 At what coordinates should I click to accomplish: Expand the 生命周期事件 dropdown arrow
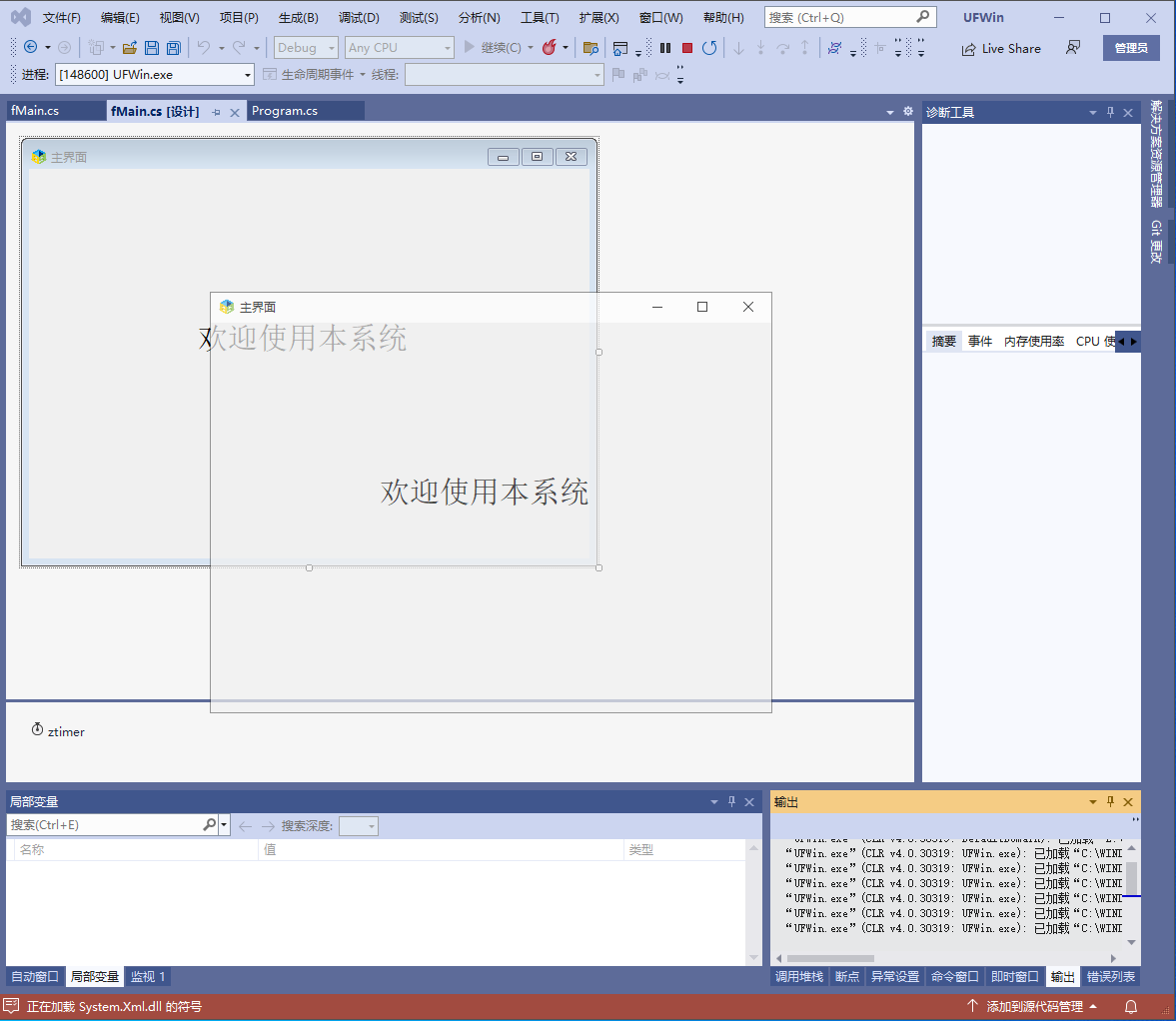[x=363, y=75]
